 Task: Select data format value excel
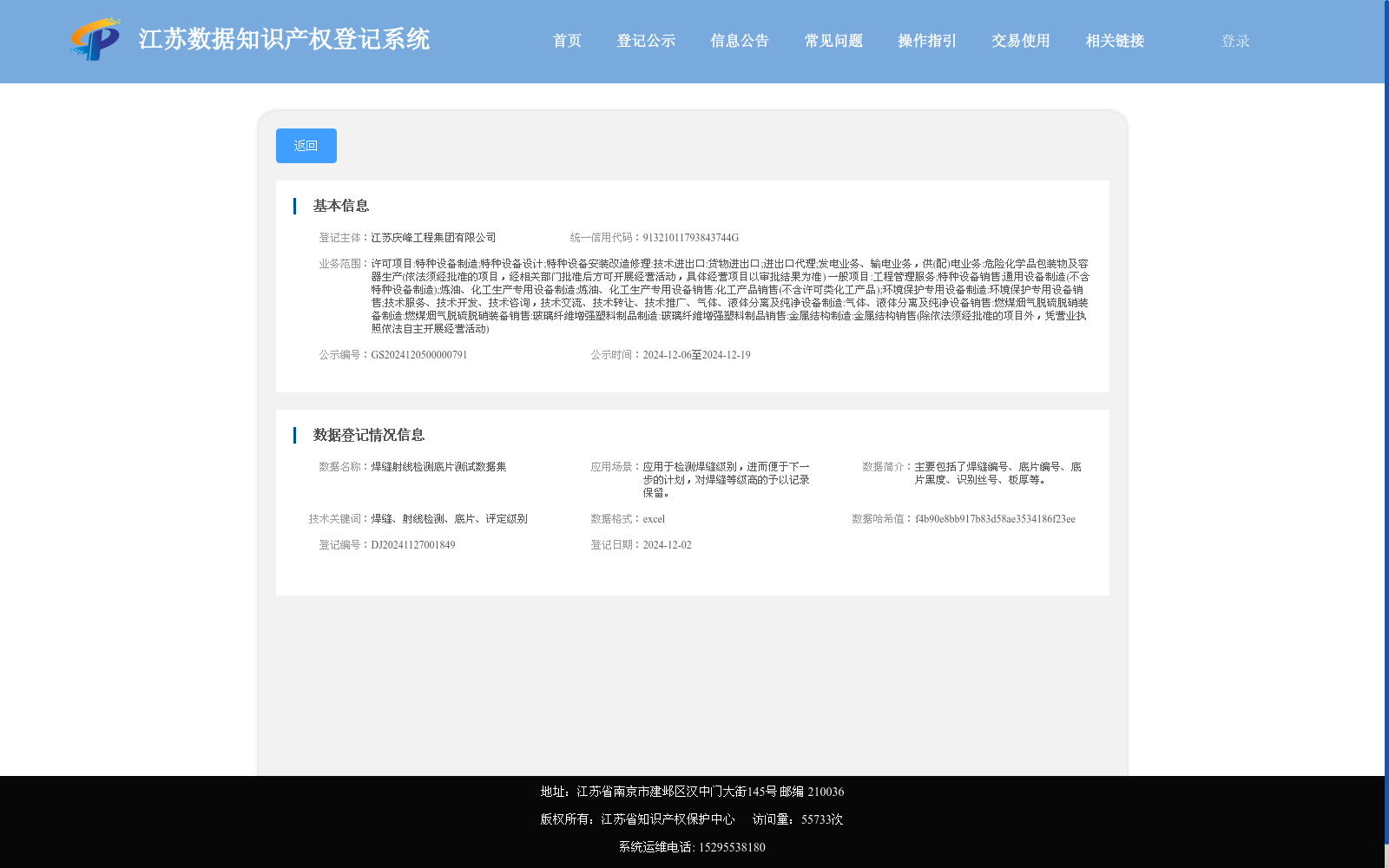pyautogui.click(x=654, y=519)
